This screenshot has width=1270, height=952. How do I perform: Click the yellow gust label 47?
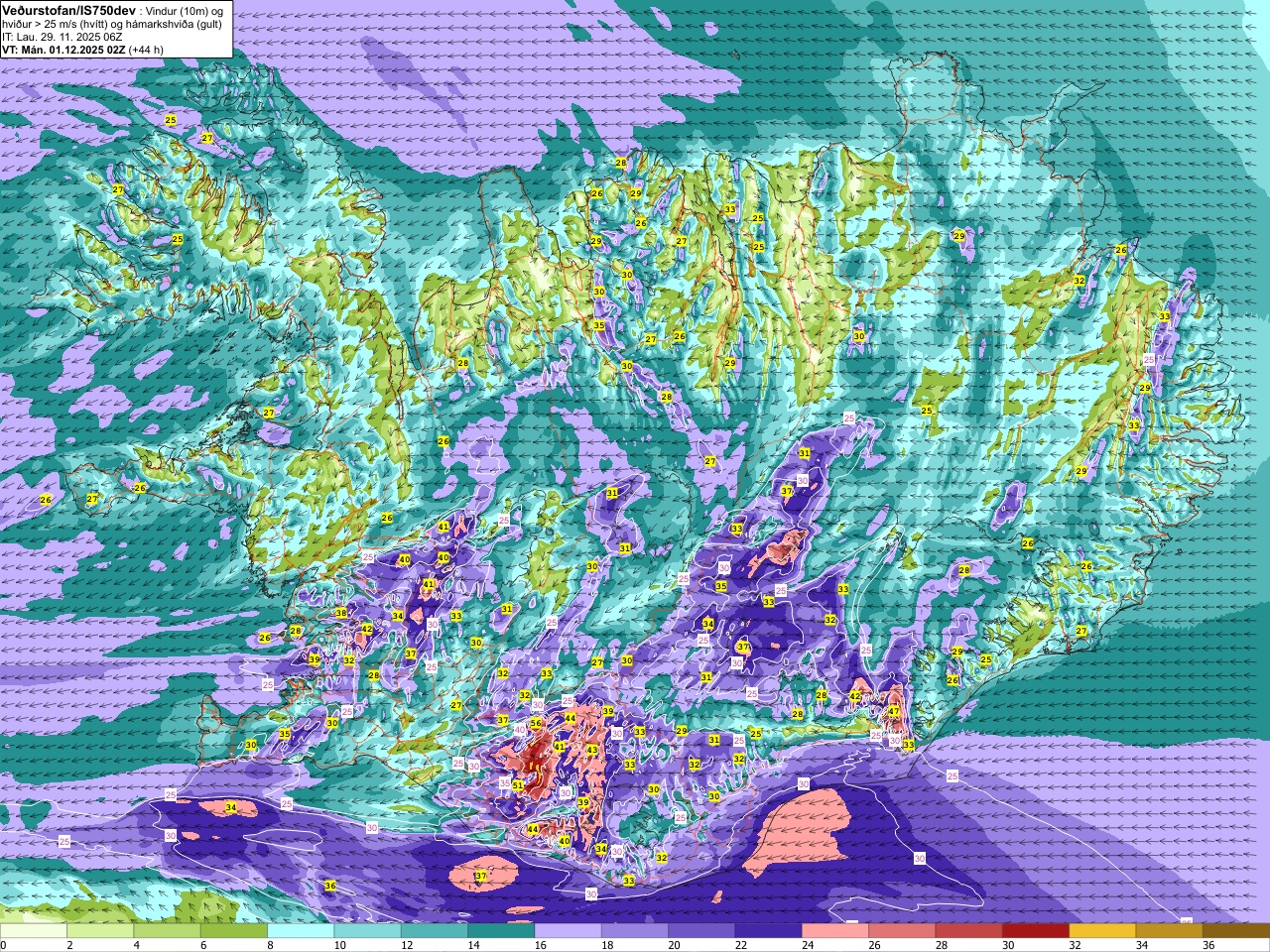[x=894, y=711]
